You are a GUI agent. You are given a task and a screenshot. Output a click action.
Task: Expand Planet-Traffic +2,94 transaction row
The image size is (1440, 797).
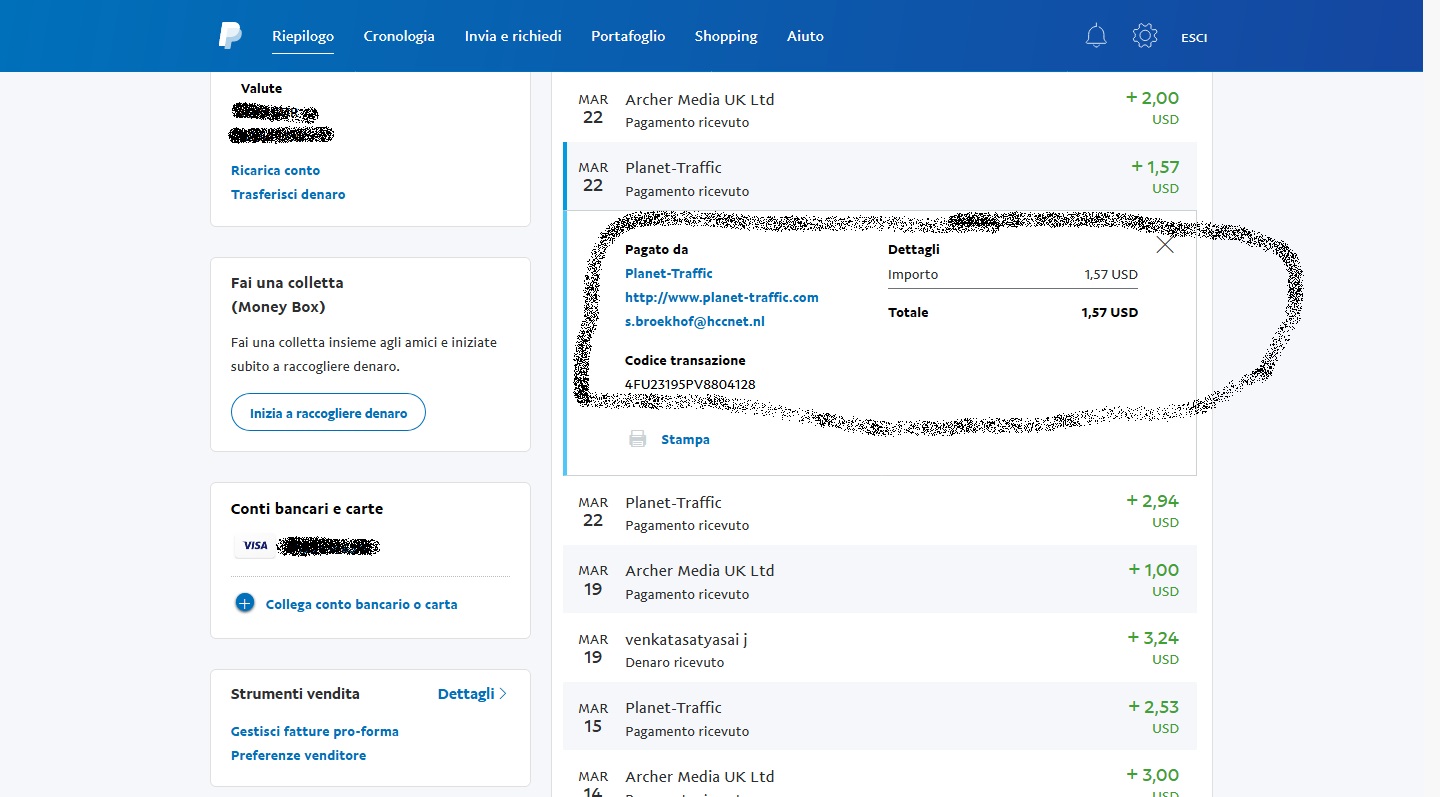[x=880, y=511]
